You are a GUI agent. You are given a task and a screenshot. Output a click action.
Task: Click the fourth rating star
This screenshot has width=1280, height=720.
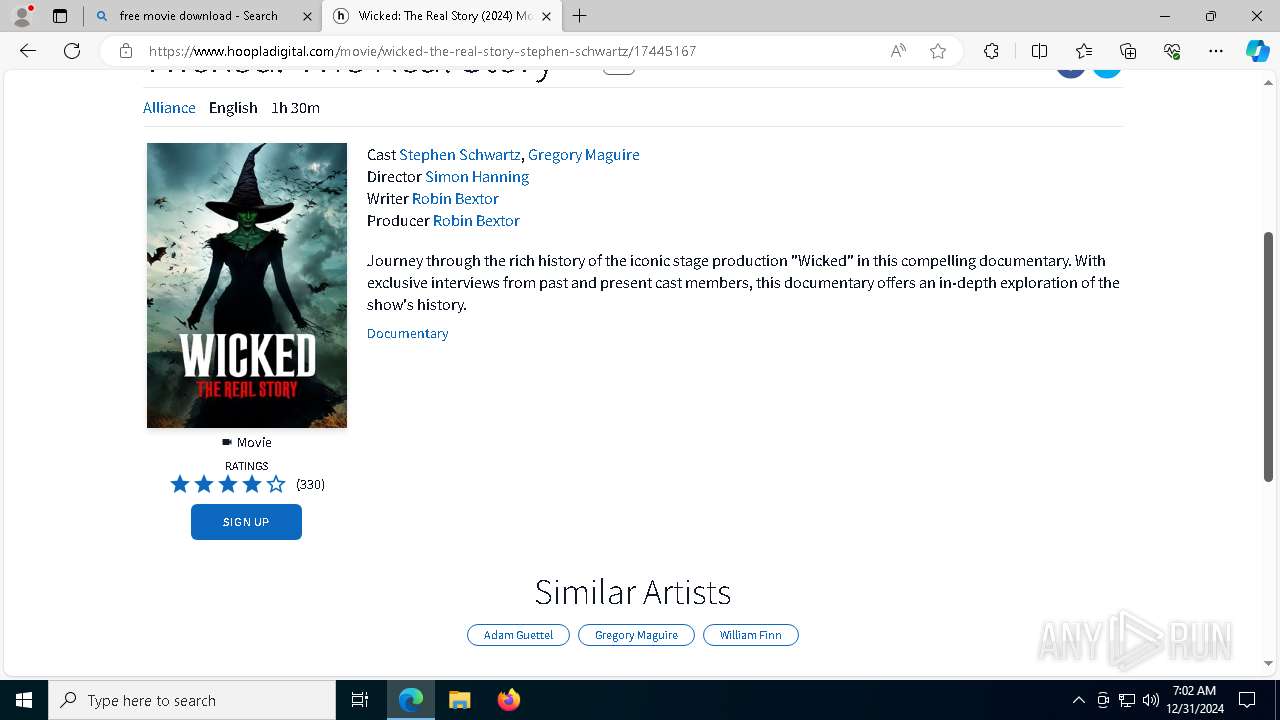point(252,484)
